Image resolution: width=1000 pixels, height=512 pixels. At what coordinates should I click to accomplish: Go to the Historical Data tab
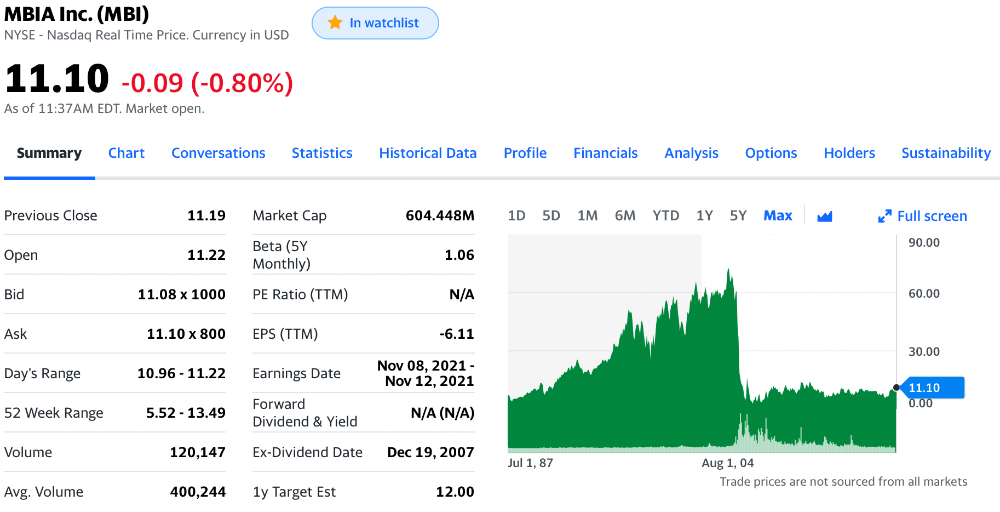[x=428, y=153]
